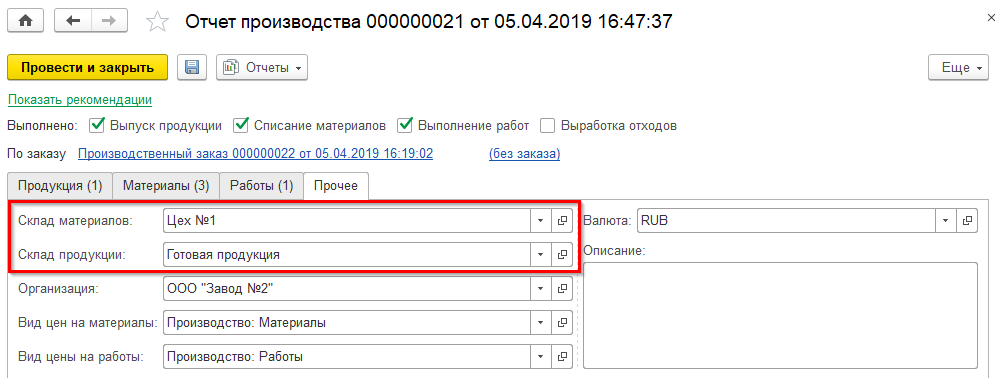Screen dimensions: 995x378
Task: Click the document title Отчет производства 000000021
Action: point(428,22)
